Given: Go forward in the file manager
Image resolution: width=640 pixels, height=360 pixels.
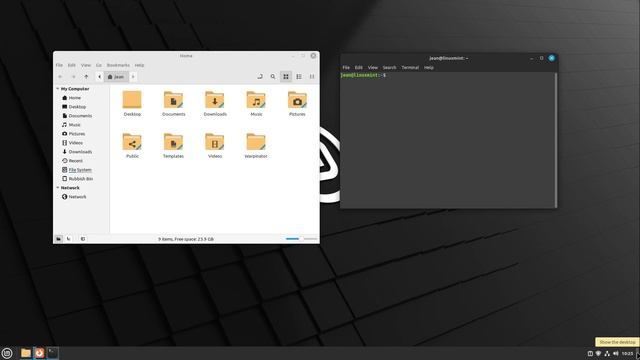Looking at the screenshot, I should point(73,77).
